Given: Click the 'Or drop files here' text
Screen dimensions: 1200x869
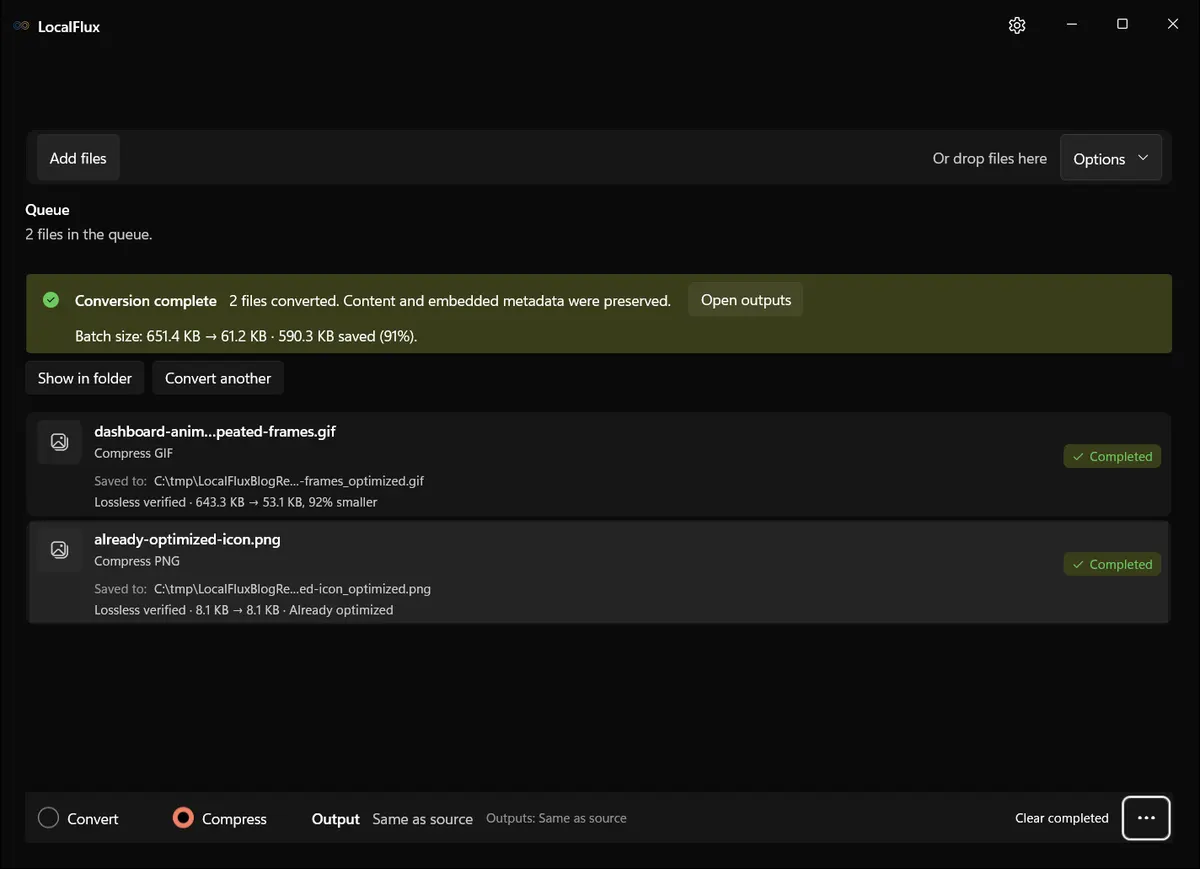Looking at the screenshot, I should [x=990, y=158].
